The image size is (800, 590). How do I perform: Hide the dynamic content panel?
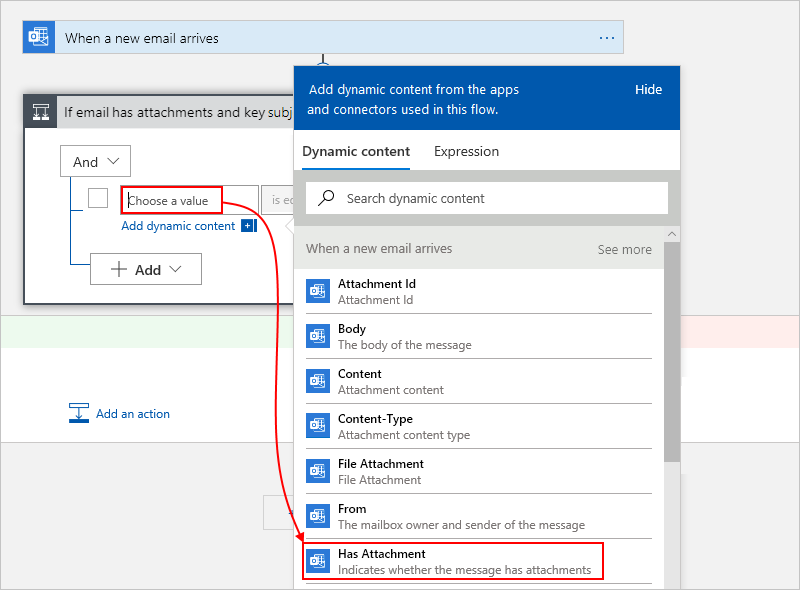pos(648,90)
